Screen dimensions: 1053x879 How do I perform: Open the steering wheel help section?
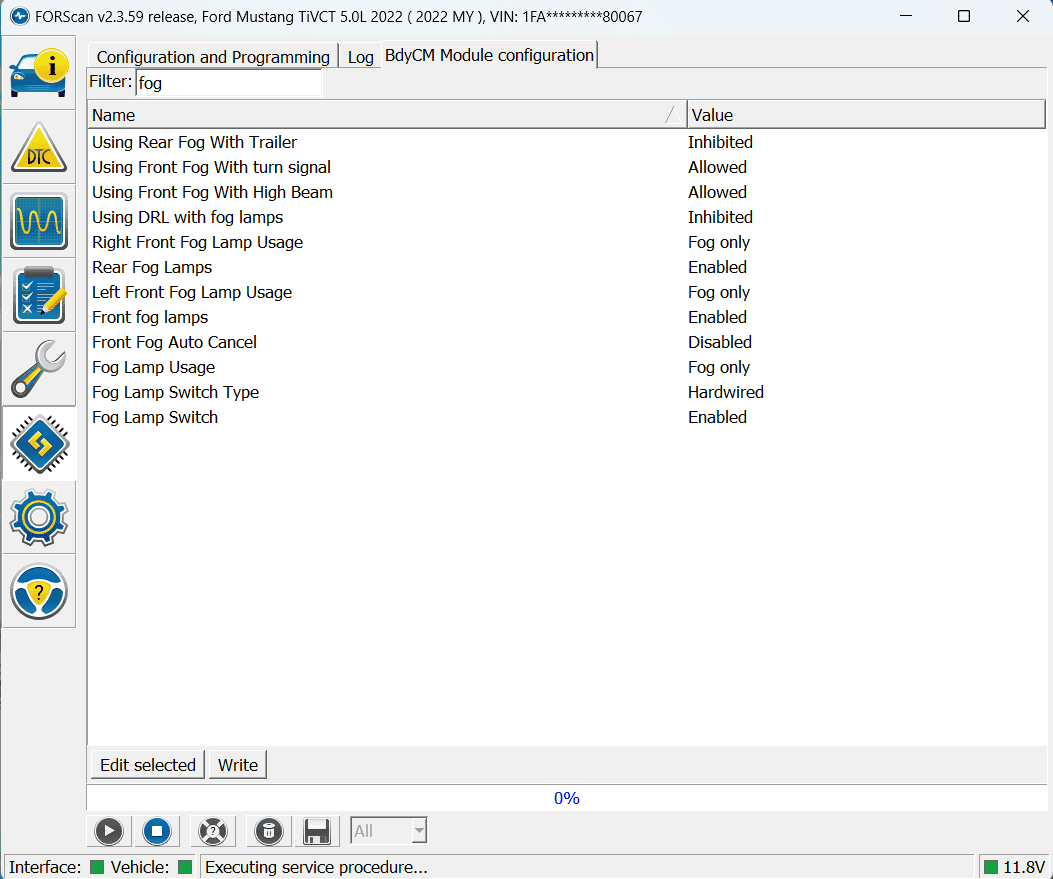39,592
